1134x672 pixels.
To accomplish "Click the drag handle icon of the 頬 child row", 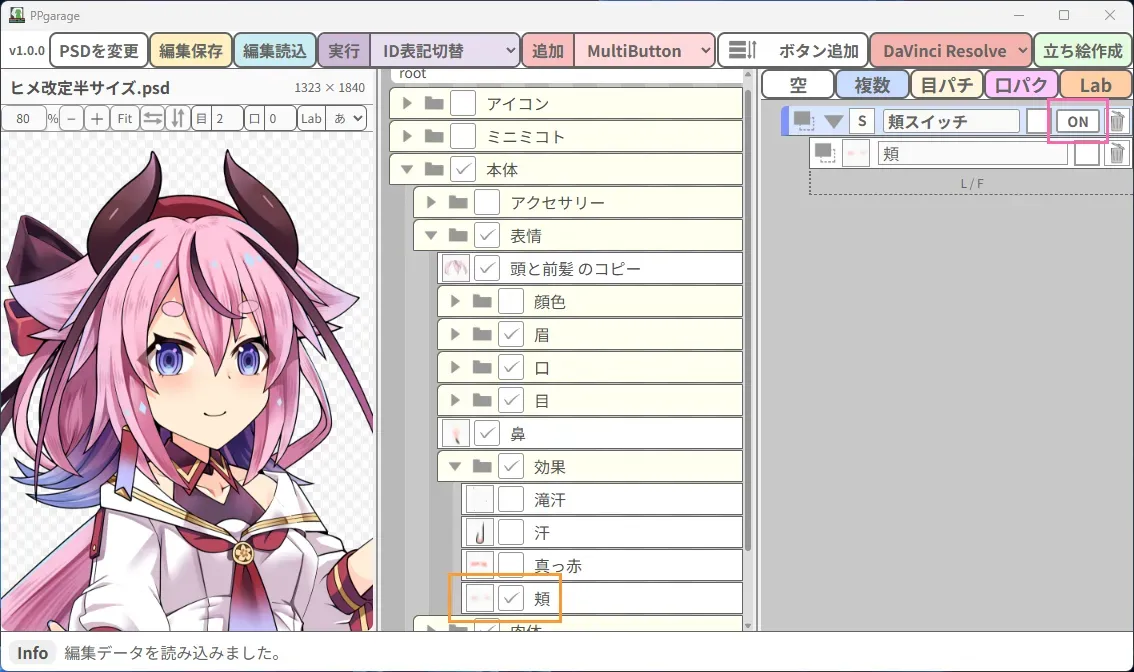I will [x=824, y=153].
